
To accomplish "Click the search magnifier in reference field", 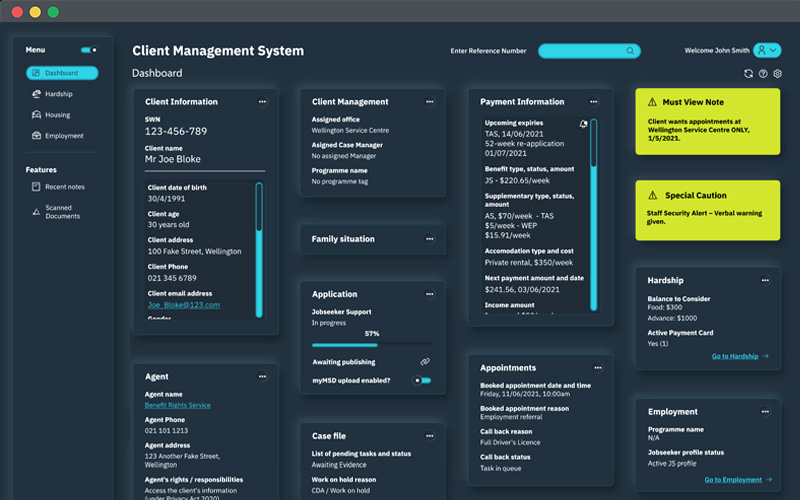I will [630, 51].
